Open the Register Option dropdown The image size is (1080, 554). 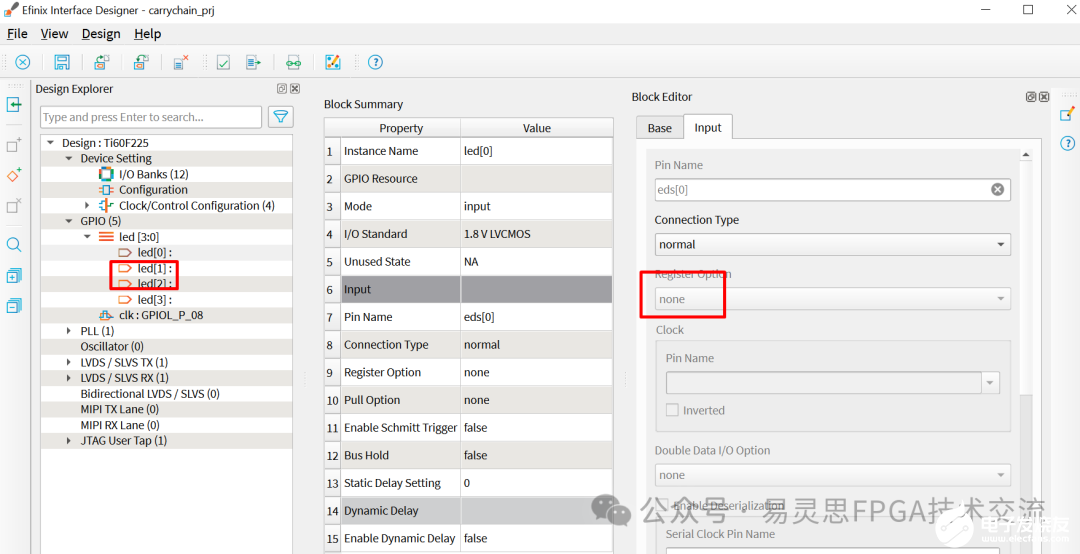pyautogui.click(x=833, y=299)
